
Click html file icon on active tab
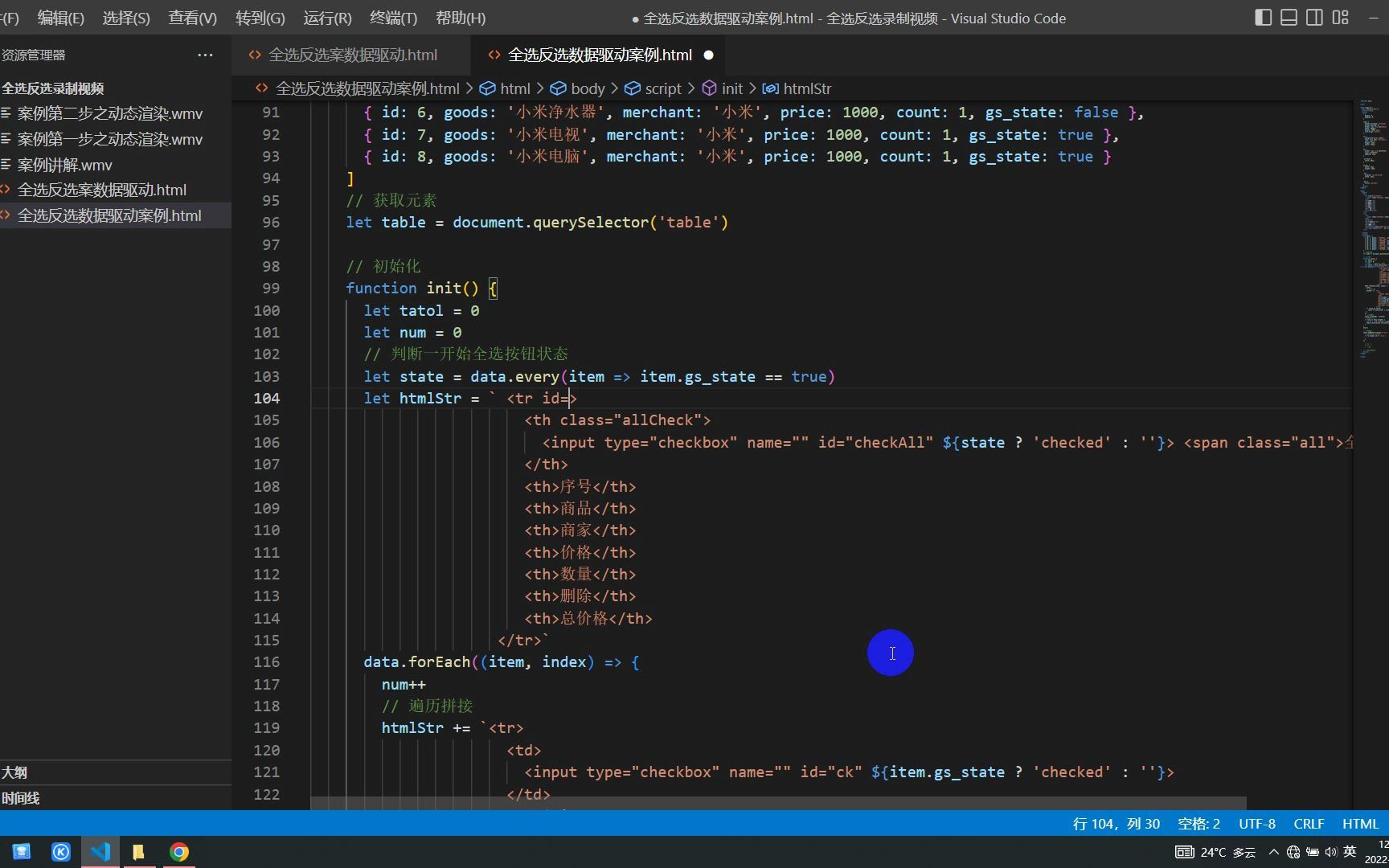[x=494, y=55]
